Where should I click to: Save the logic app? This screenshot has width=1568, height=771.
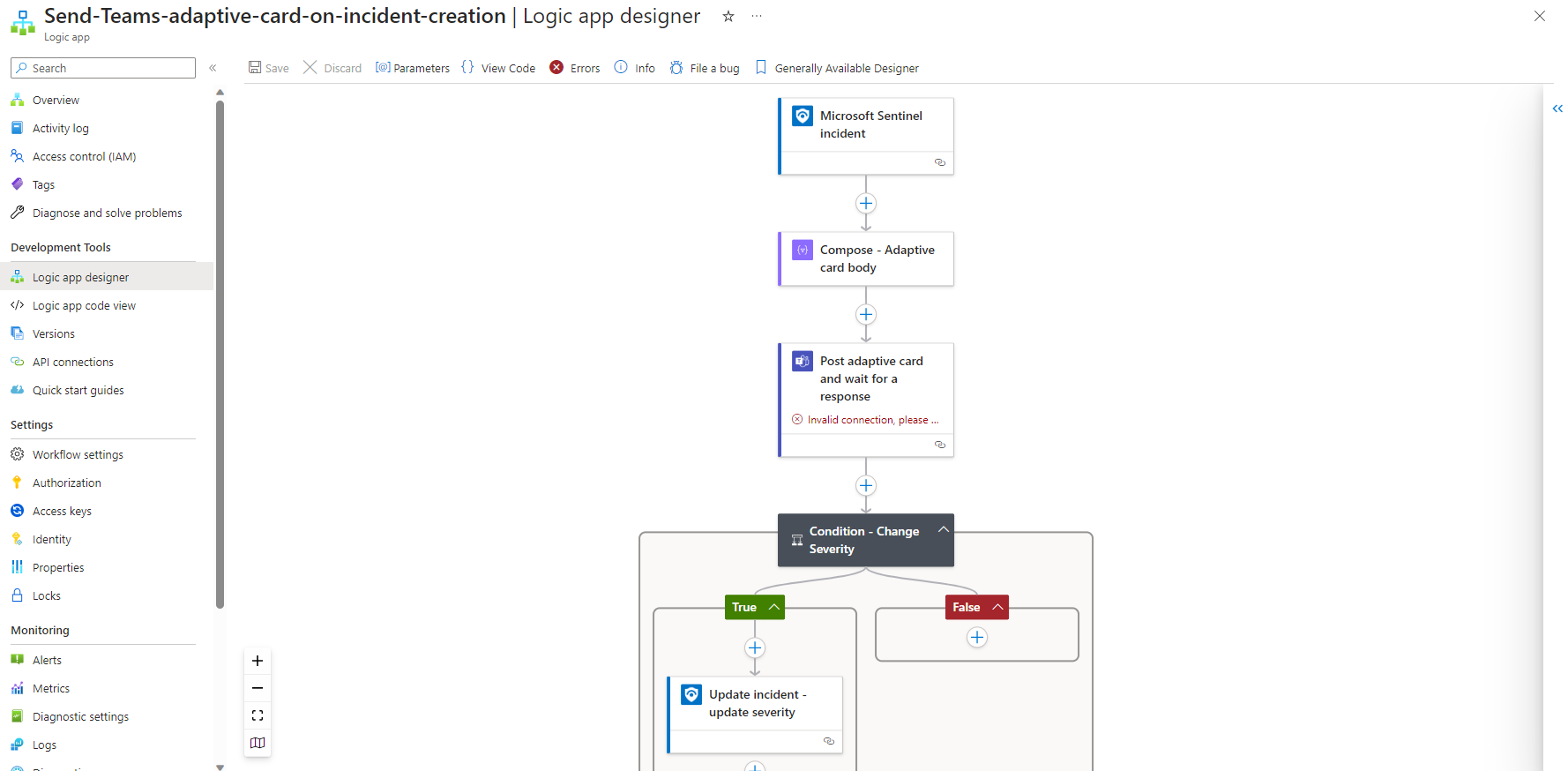point(268,68)
